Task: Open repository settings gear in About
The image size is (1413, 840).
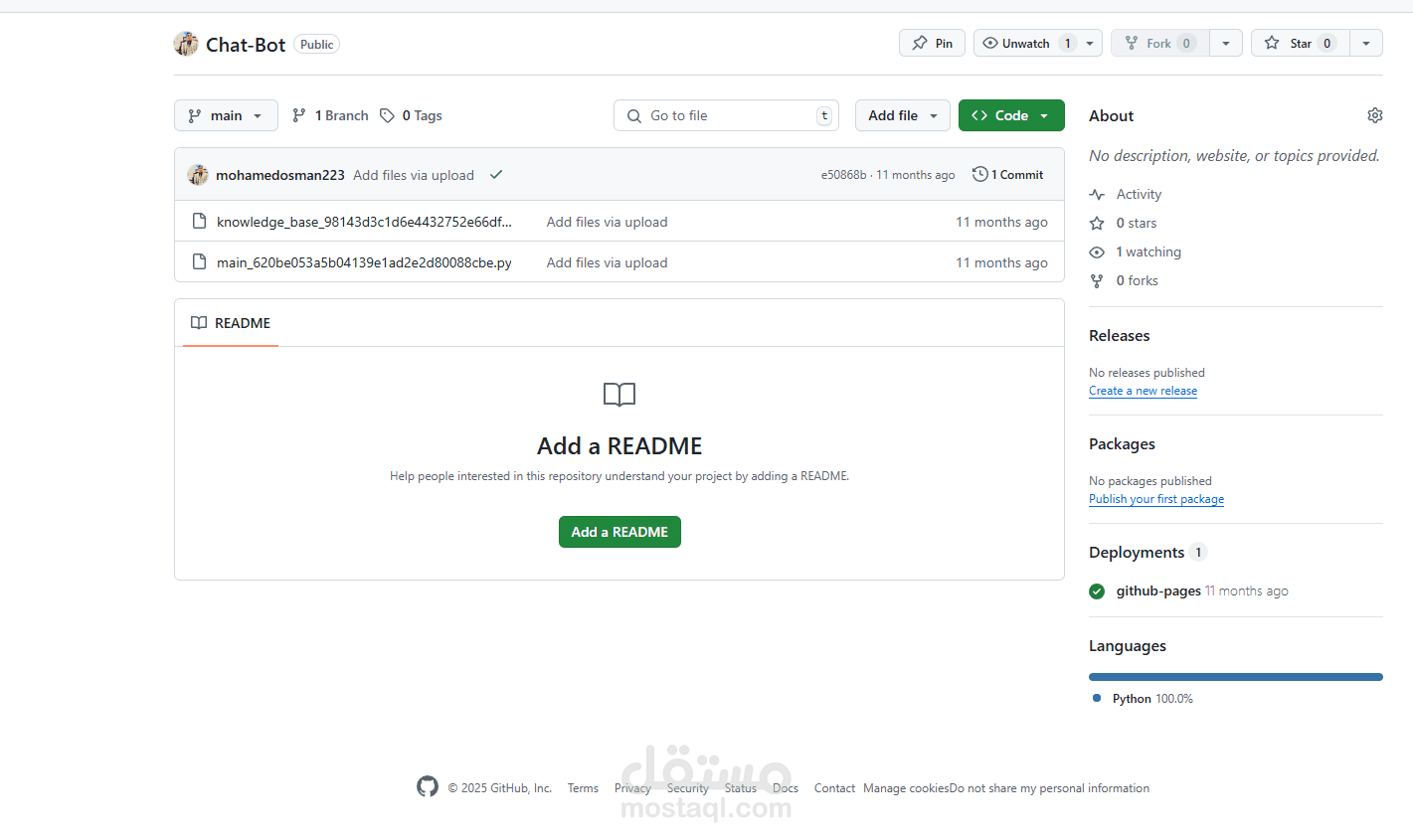Action: 1375,115
